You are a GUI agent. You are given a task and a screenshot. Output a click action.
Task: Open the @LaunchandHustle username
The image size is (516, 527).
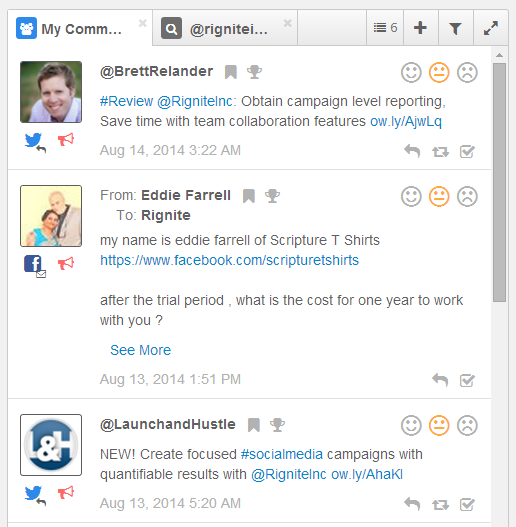pos(168,424)
